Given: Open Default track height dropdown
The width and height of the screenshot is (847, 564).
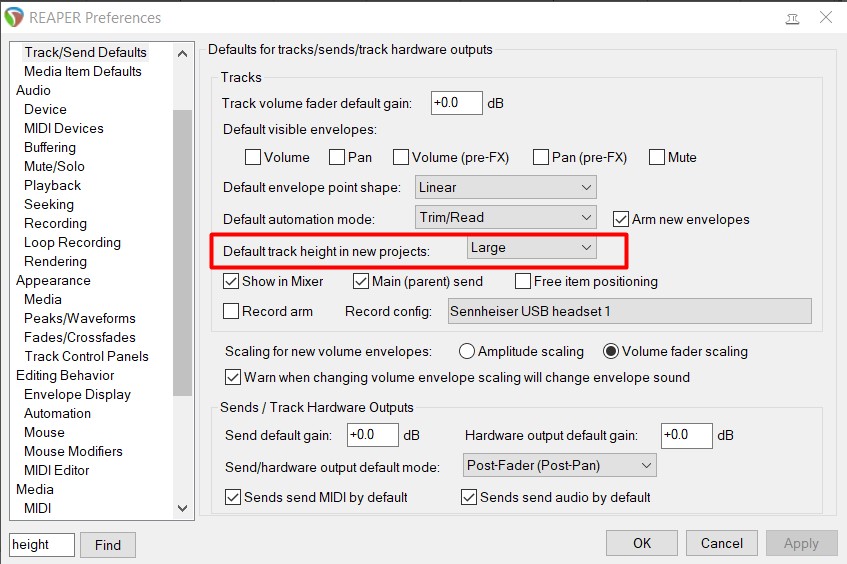Looking at the screenshot, I should coord(532,247).
